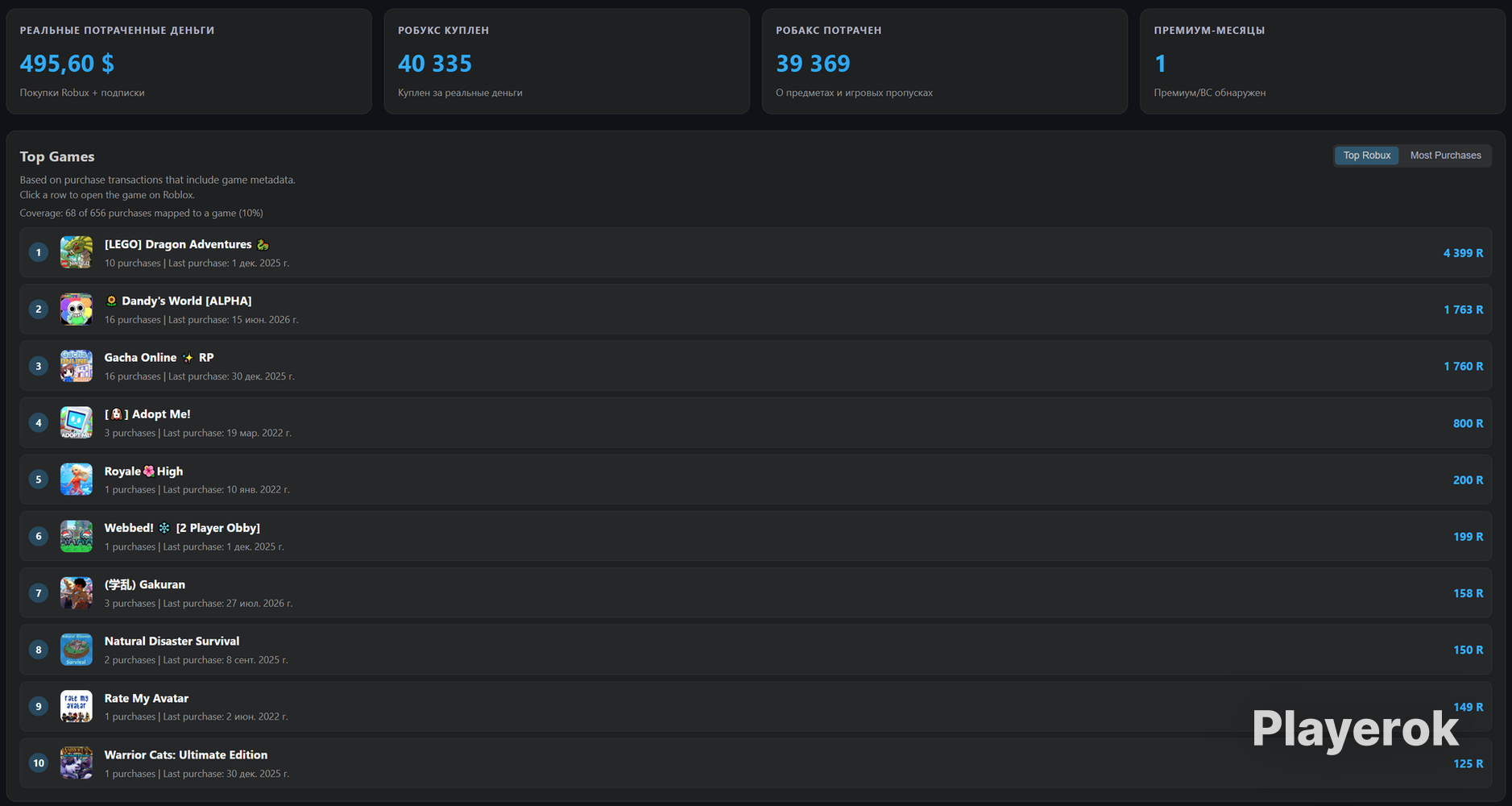This screenshot has width=1512, height=806.
Task: Click rank badge number 1
Action: (x=39, y=252)
